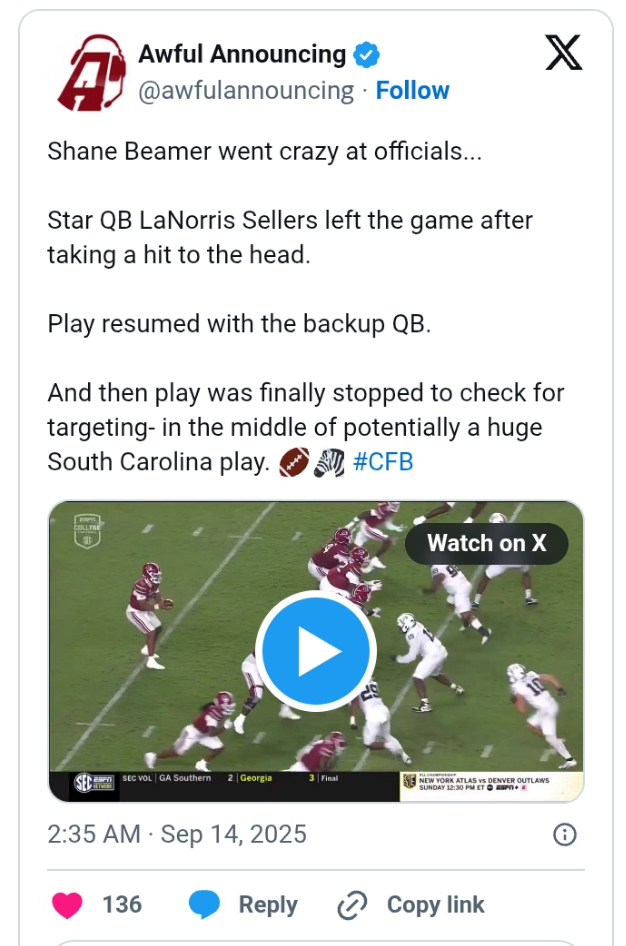Open the info icon beside the timestamp
Screen dimensions: 626x946
click(564, 834)
